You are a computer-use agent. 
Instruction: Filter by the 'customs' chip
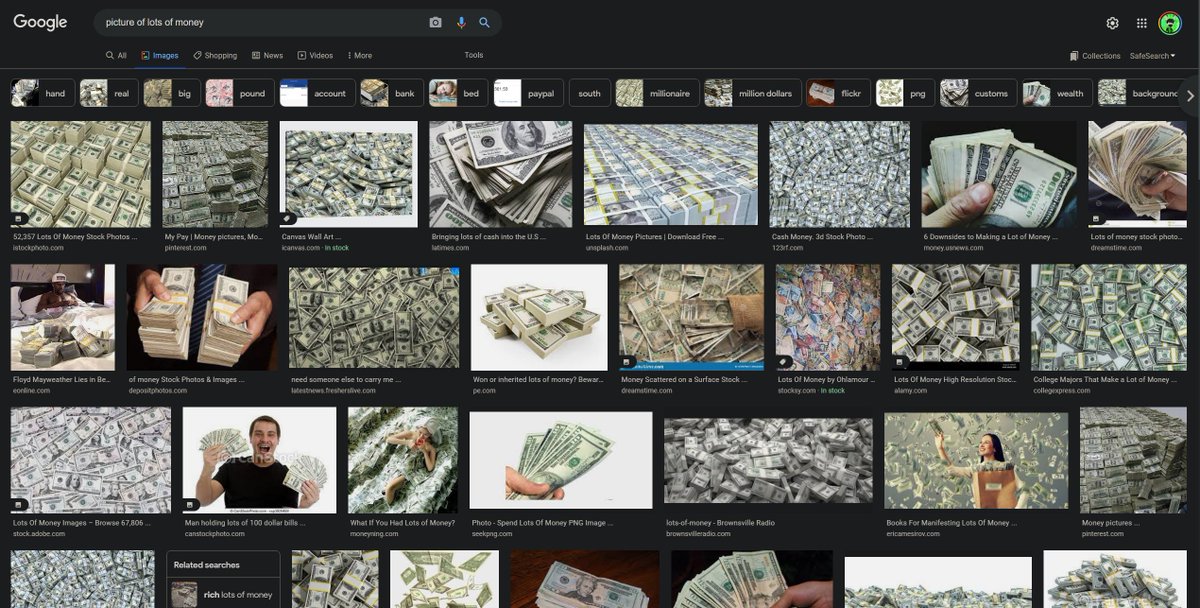point(978,93)
